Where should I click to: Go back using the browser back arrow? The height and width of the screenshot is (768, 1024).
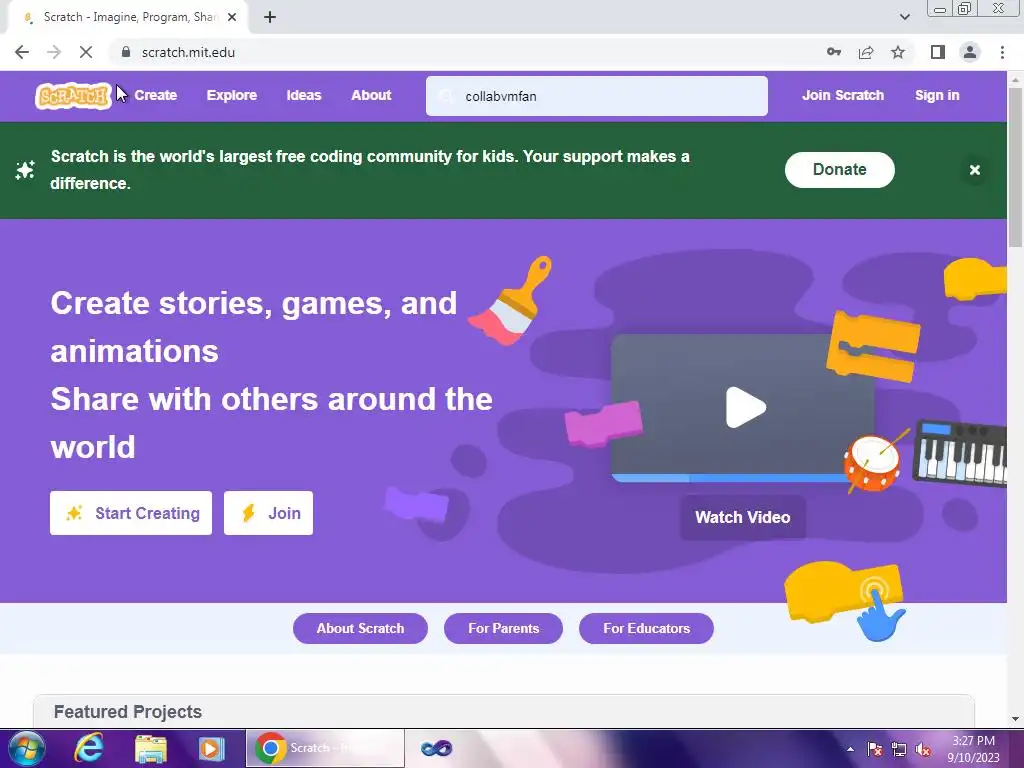pyautogui.click(x=22, y=52)
